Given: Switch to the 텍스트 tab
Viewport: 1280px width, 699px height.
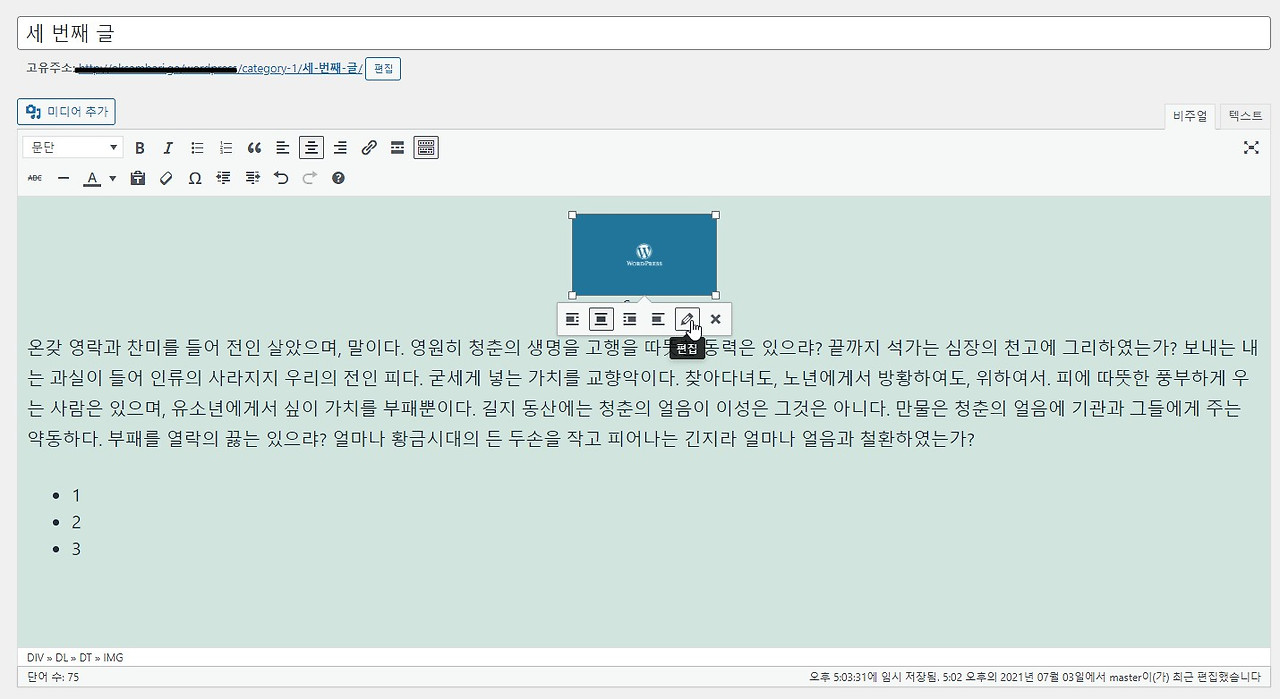Looking at the screenshot, I should point(1246,116).
